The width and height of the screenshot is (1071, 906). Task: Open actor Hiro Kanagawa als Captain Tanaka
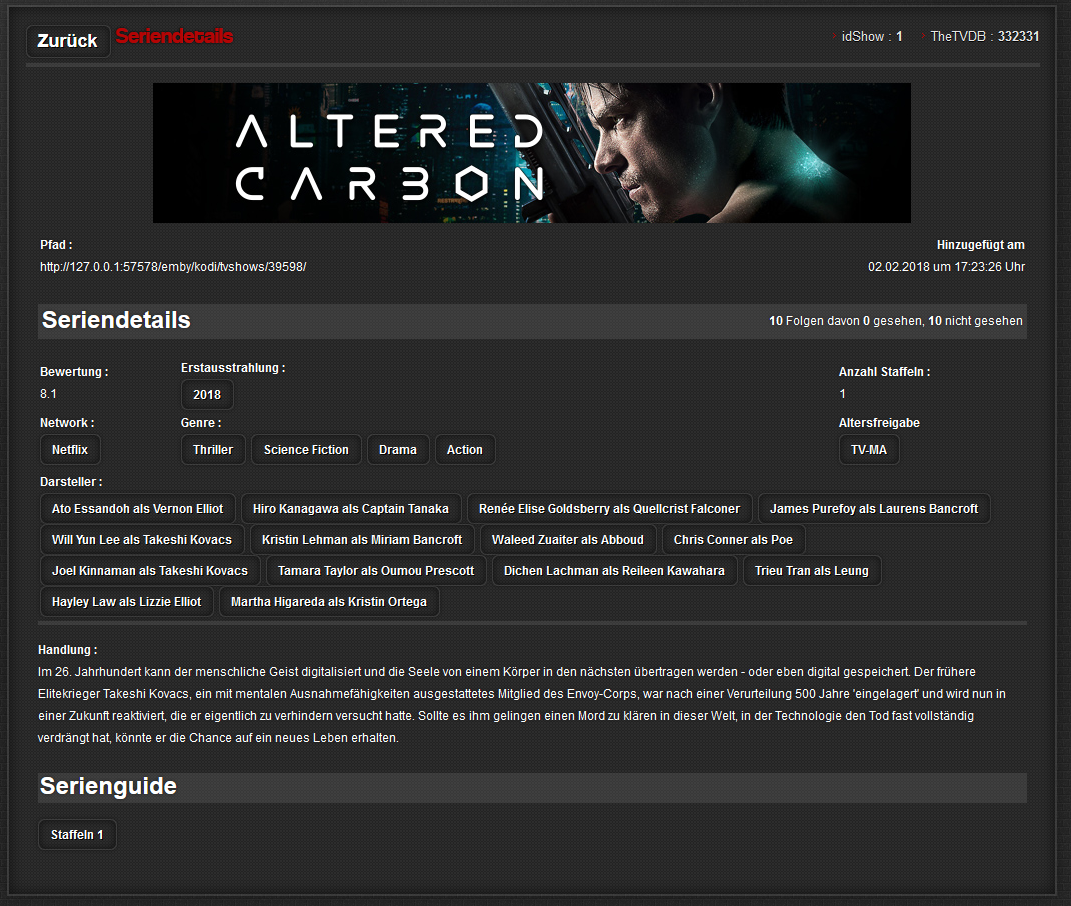[351, 508]
